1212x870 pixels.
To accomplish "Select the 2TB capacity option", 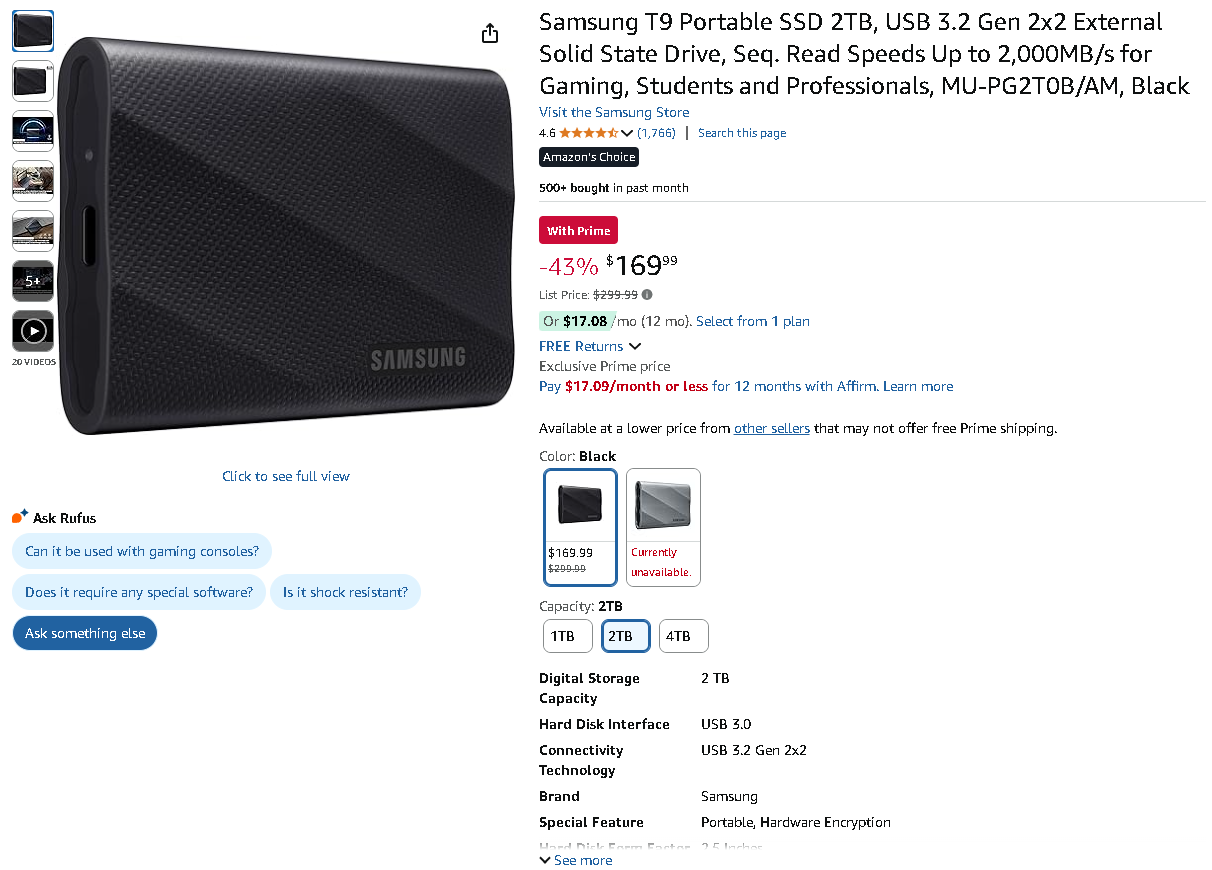I will click(625, 636).
